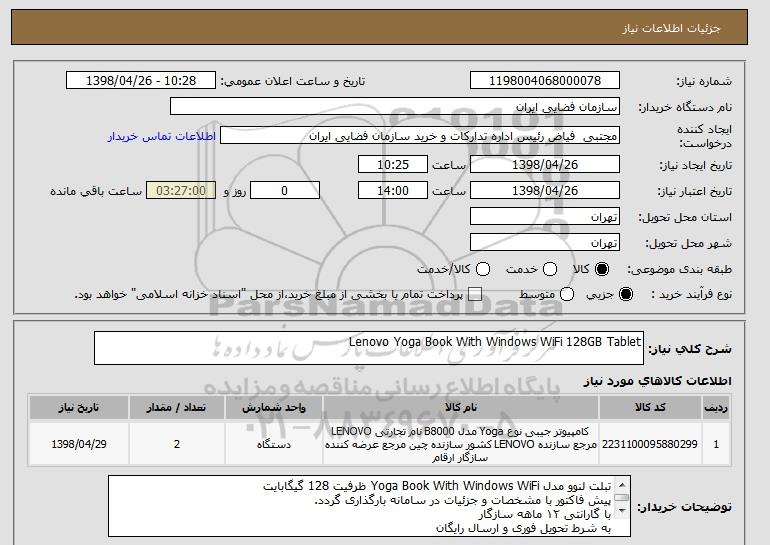Click the scroll up arrow in buyer notes

tap(622, 485)
